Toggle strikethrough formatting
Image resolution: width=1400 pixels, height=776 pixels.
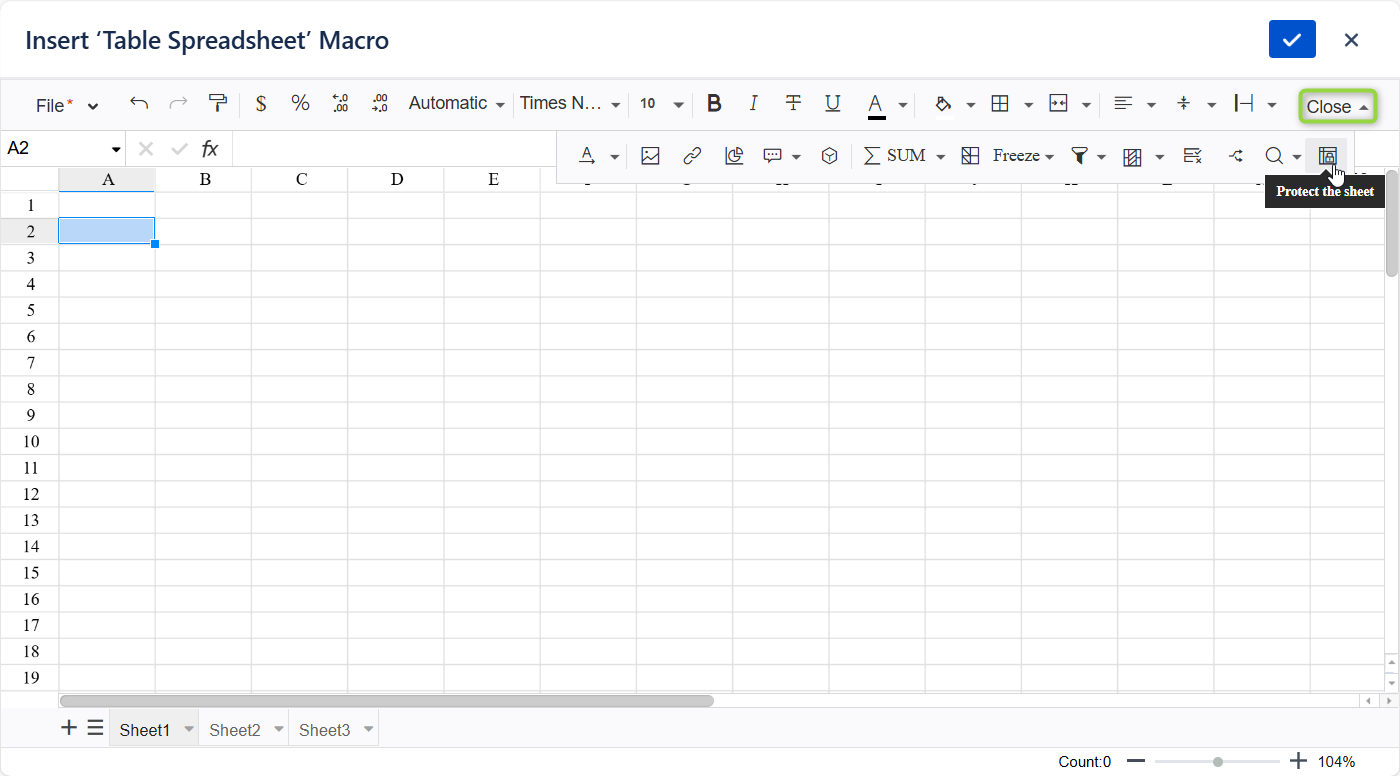tap(793, 104)
